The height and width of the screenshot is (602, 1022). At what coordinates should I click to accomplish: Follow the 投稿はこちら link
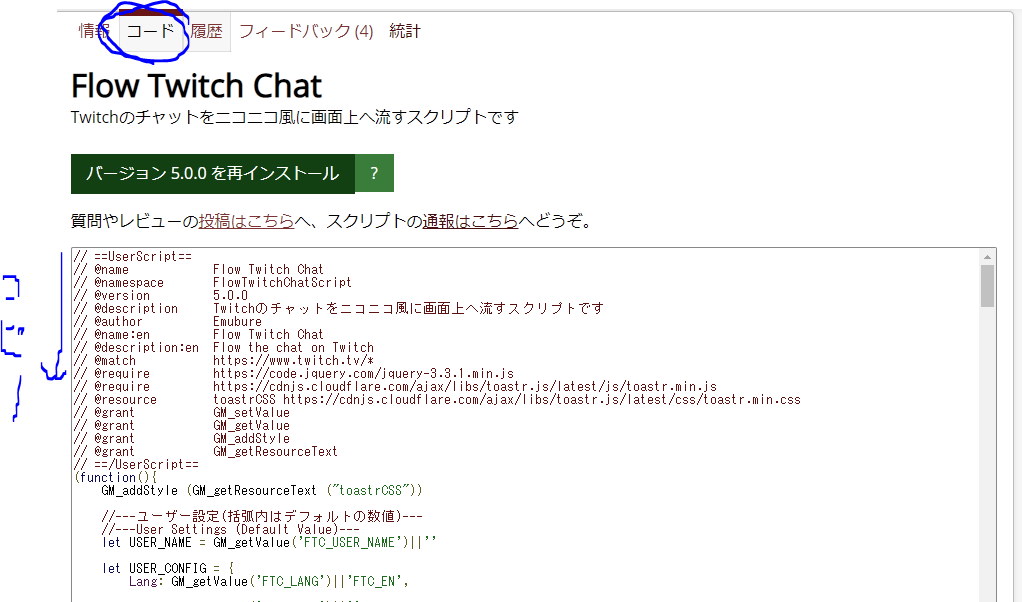click(x=246, y=221)
